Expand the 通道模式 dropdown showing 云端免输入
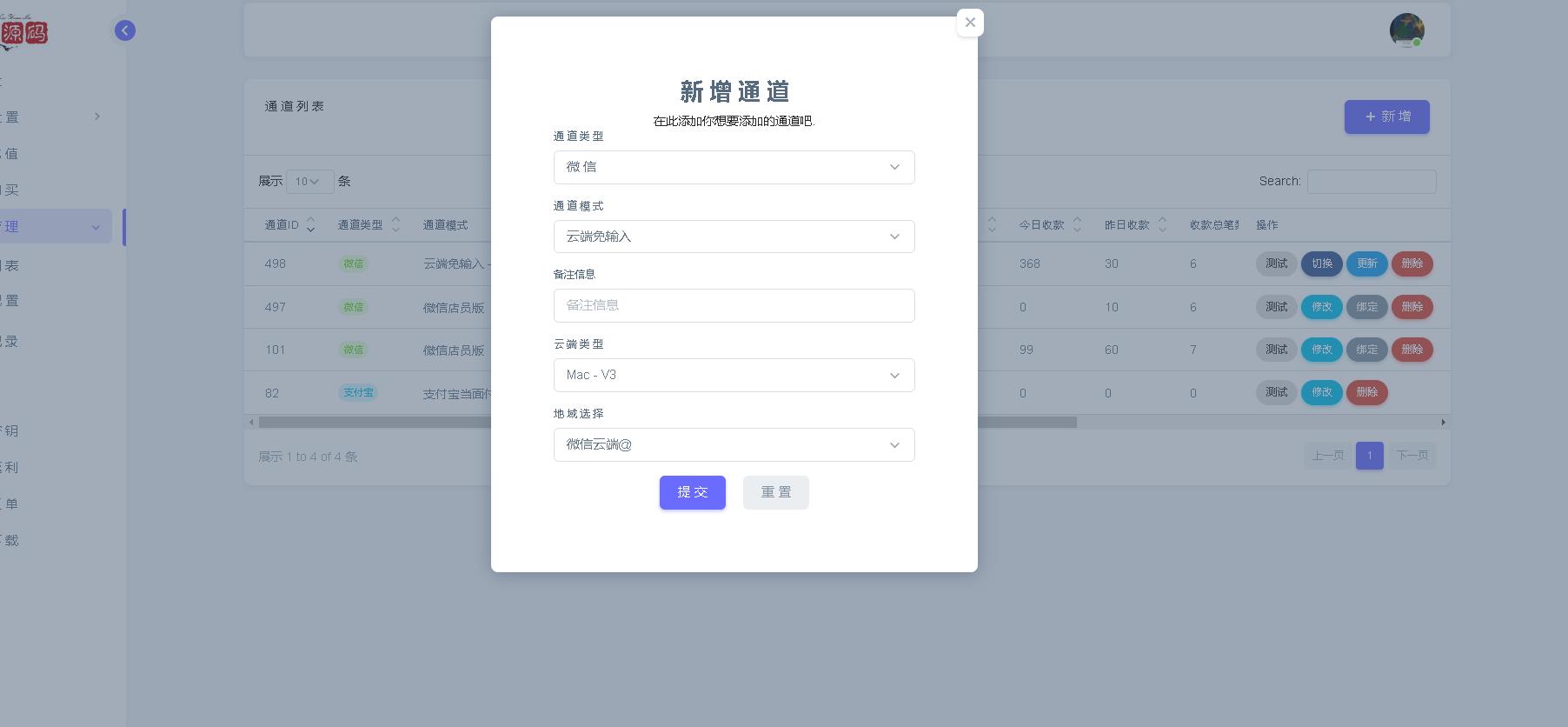The width and height of the screenshot is (1568, 727). (734, 237)
